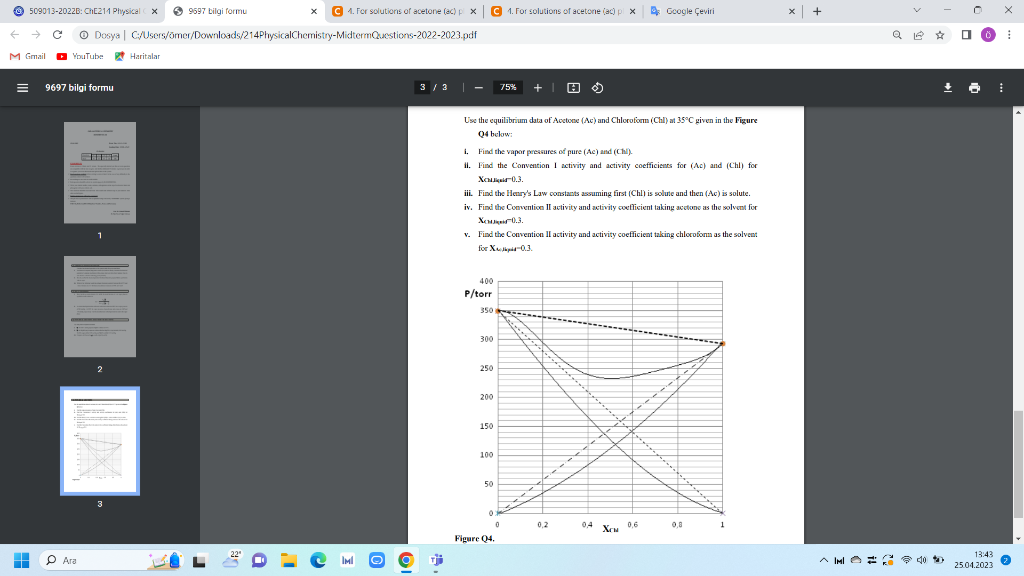Click "9697 bilgi formu" PDF title
This screenshot has width=1024, height=576.
click(79, 88)
